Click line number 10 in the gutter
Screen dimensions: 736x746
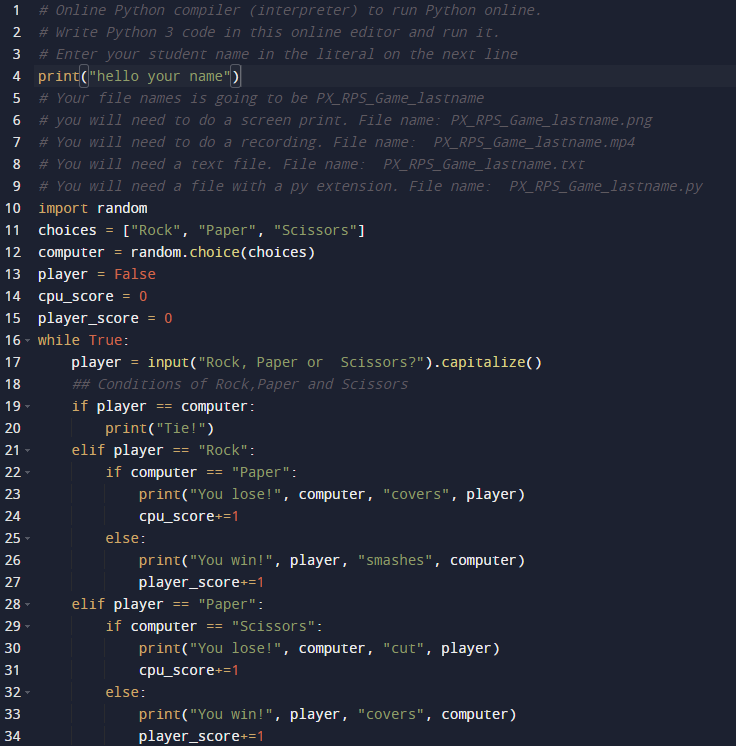13,208
